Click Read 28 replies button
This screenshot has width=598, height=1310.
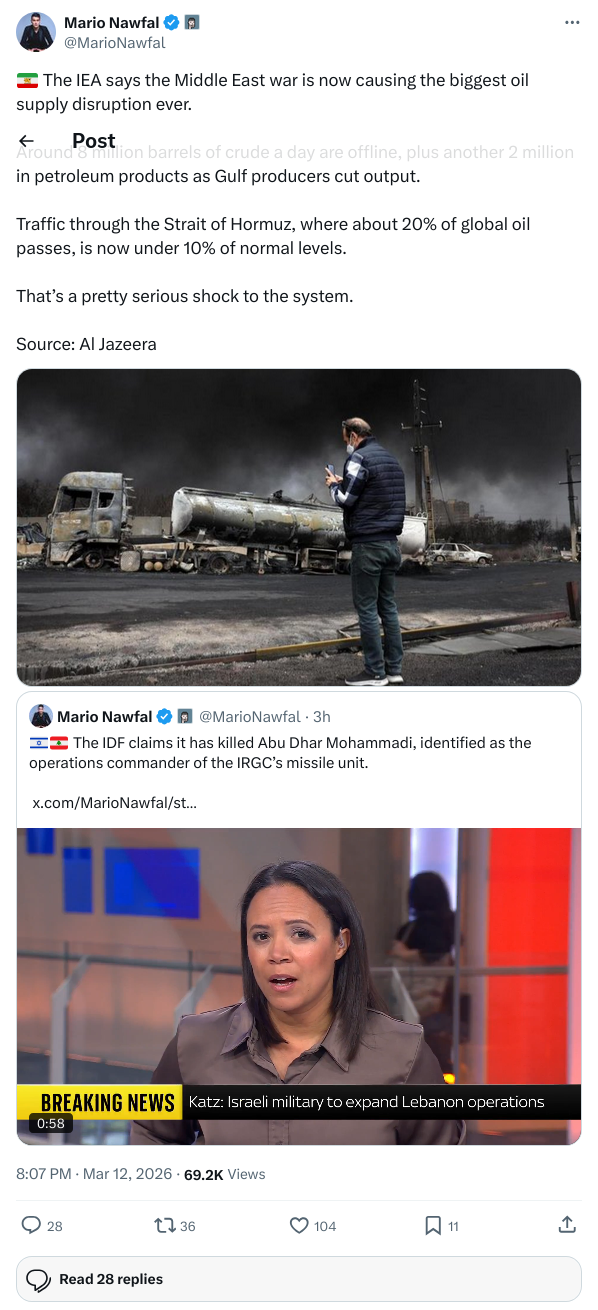(x=299, y=1279)
